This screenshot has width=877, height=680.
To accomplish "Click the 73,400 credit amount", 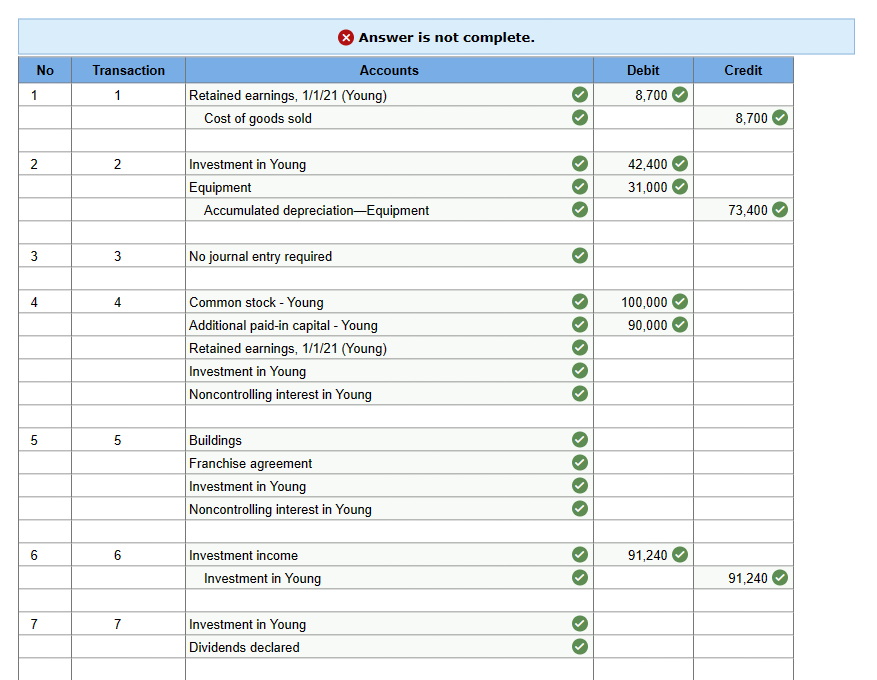I will pos(748,210).
